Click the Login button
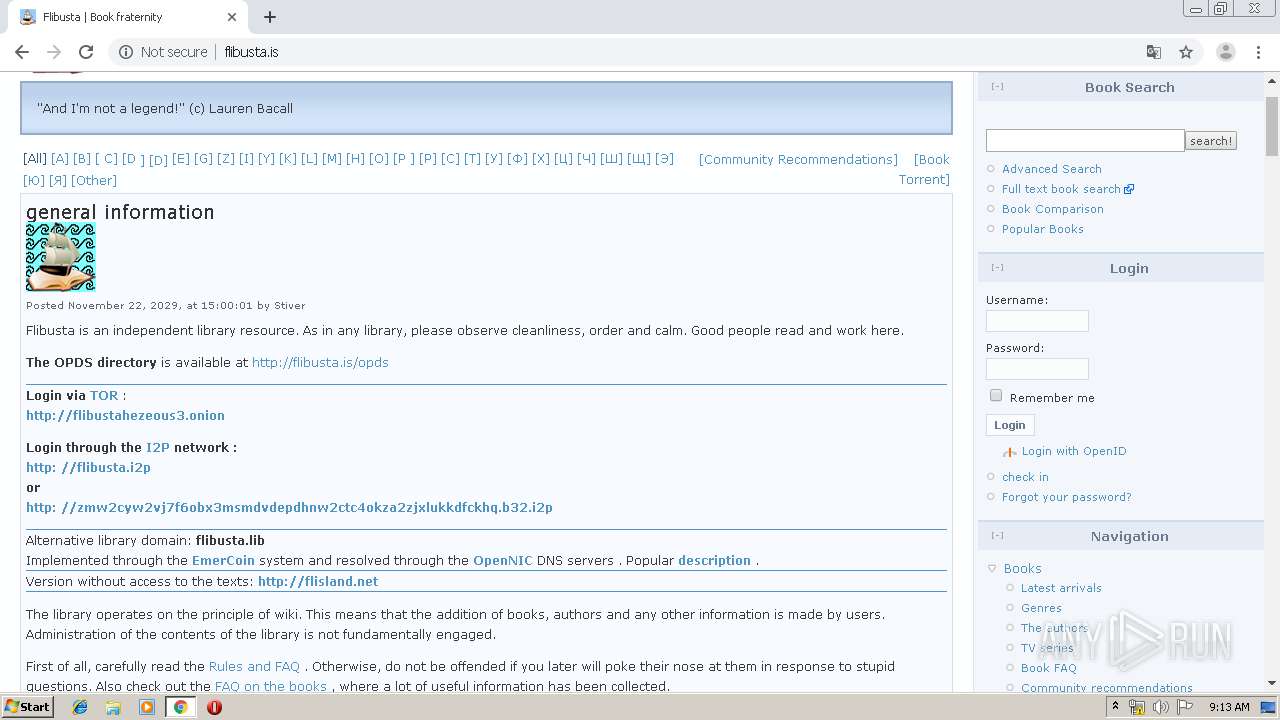 coord(1010,425)
